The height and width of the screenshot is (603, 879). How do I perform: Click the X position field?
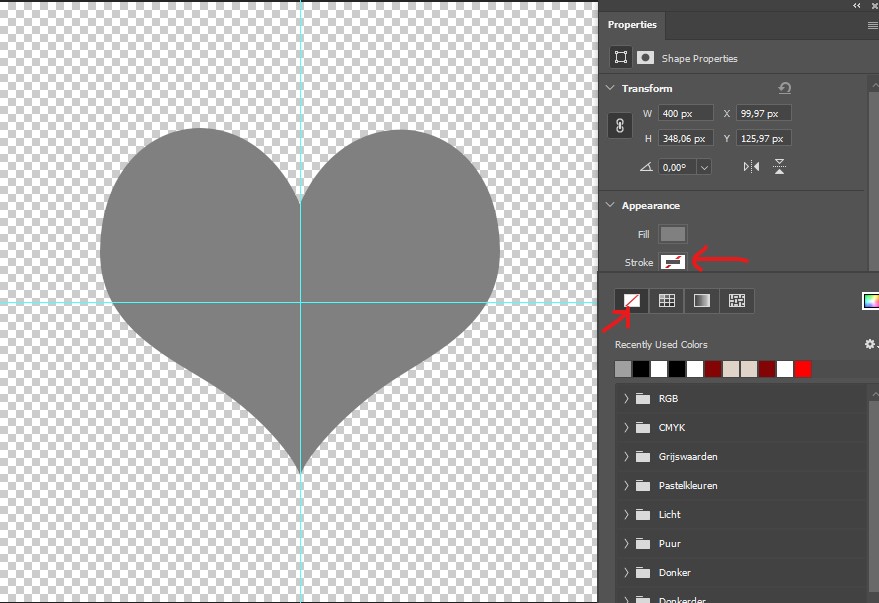coord(764,113)
